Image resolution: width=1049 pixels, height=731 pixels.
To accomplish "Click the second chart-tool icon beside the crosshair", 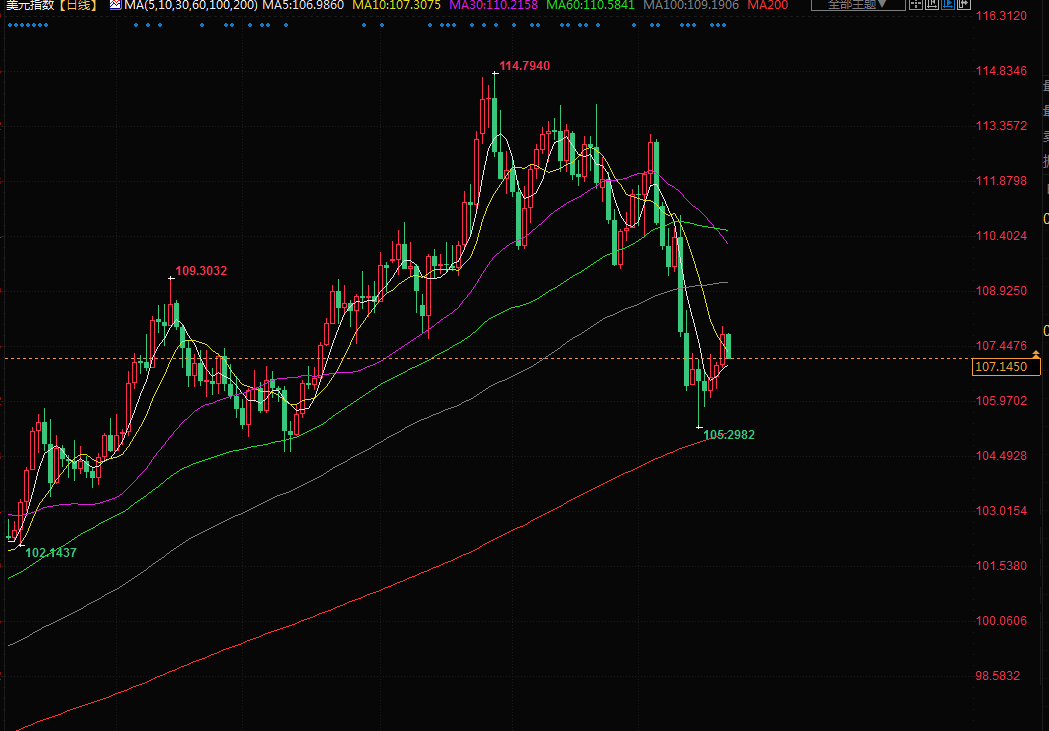I will [932, 5].
